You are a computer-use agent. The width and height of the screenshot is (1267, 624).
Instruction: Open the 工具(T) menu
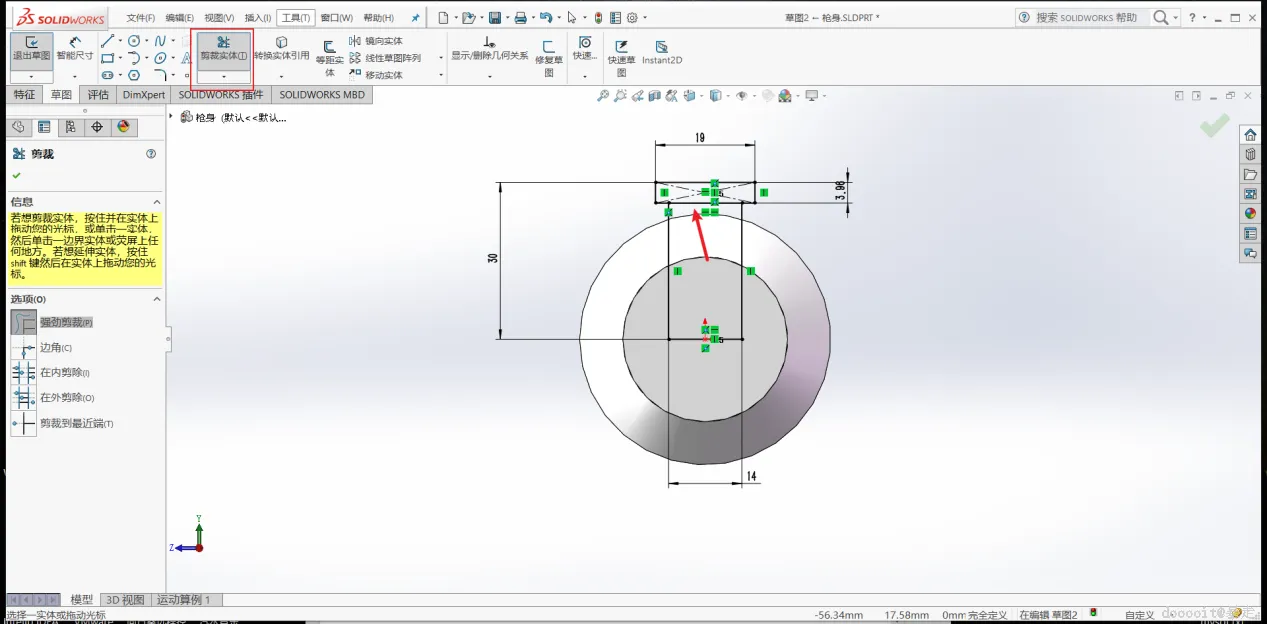[x=295, y=18]
